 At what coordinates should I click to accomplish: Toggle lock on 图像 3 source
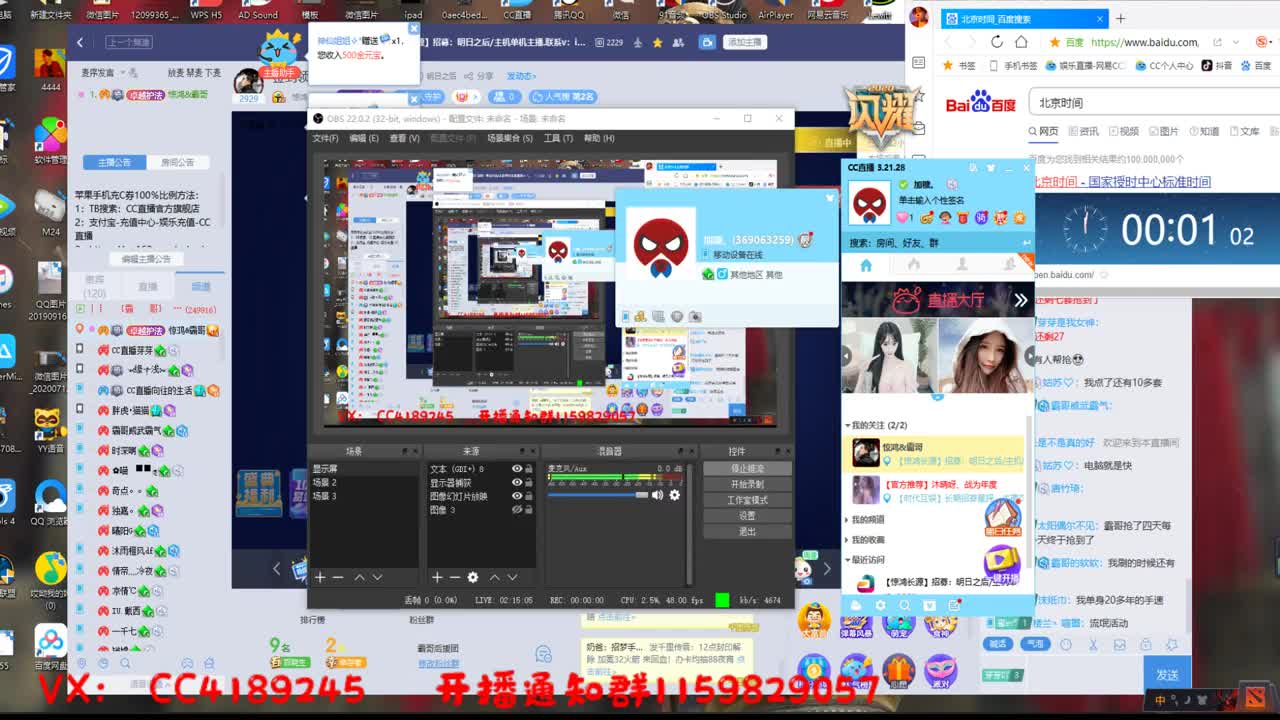pyautogui.click(x=529, y=510)
